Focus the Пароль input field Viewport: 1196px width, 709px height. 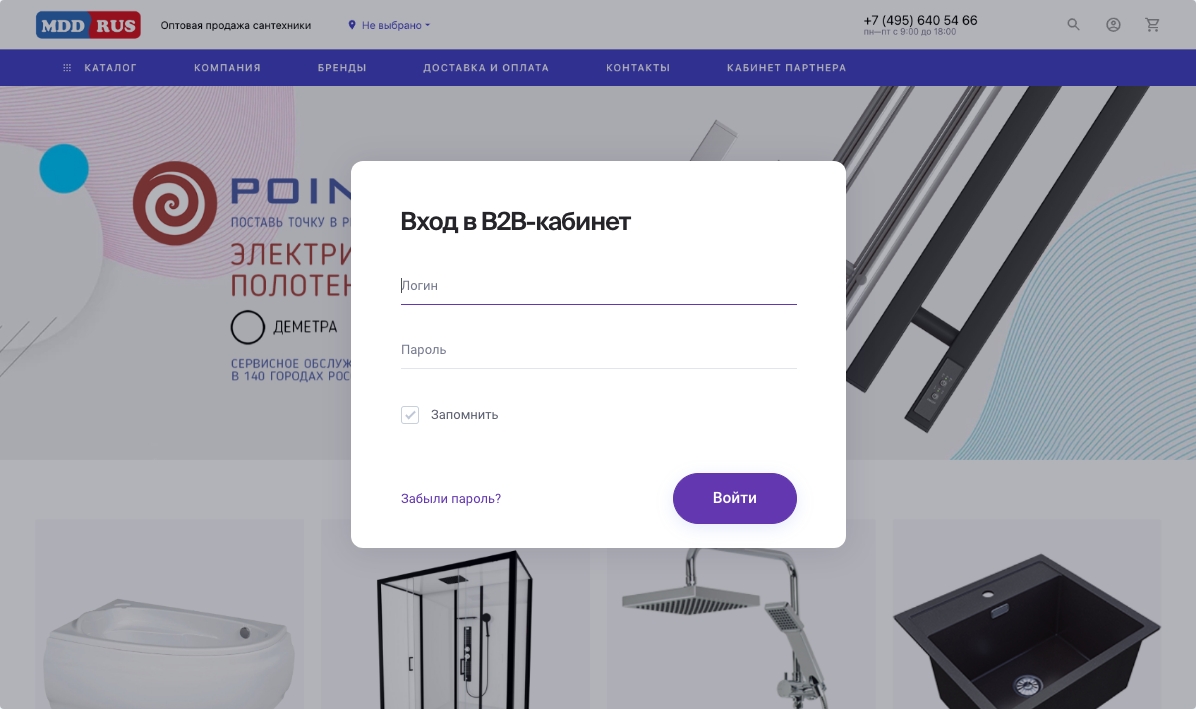599,350
